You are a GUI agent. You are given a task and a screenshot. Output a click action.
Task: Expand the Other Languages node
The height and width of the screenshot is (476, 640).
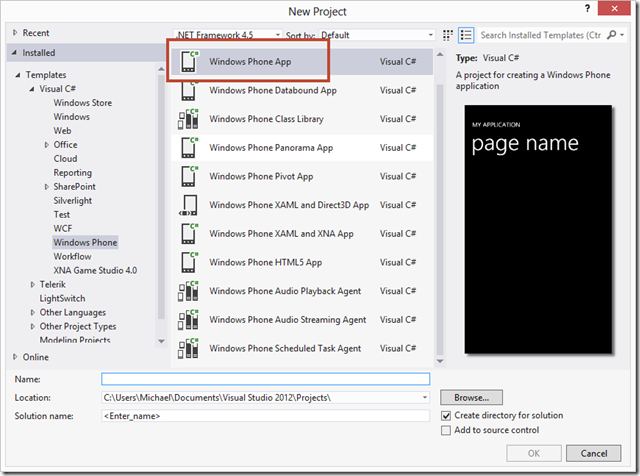point(33,312)
